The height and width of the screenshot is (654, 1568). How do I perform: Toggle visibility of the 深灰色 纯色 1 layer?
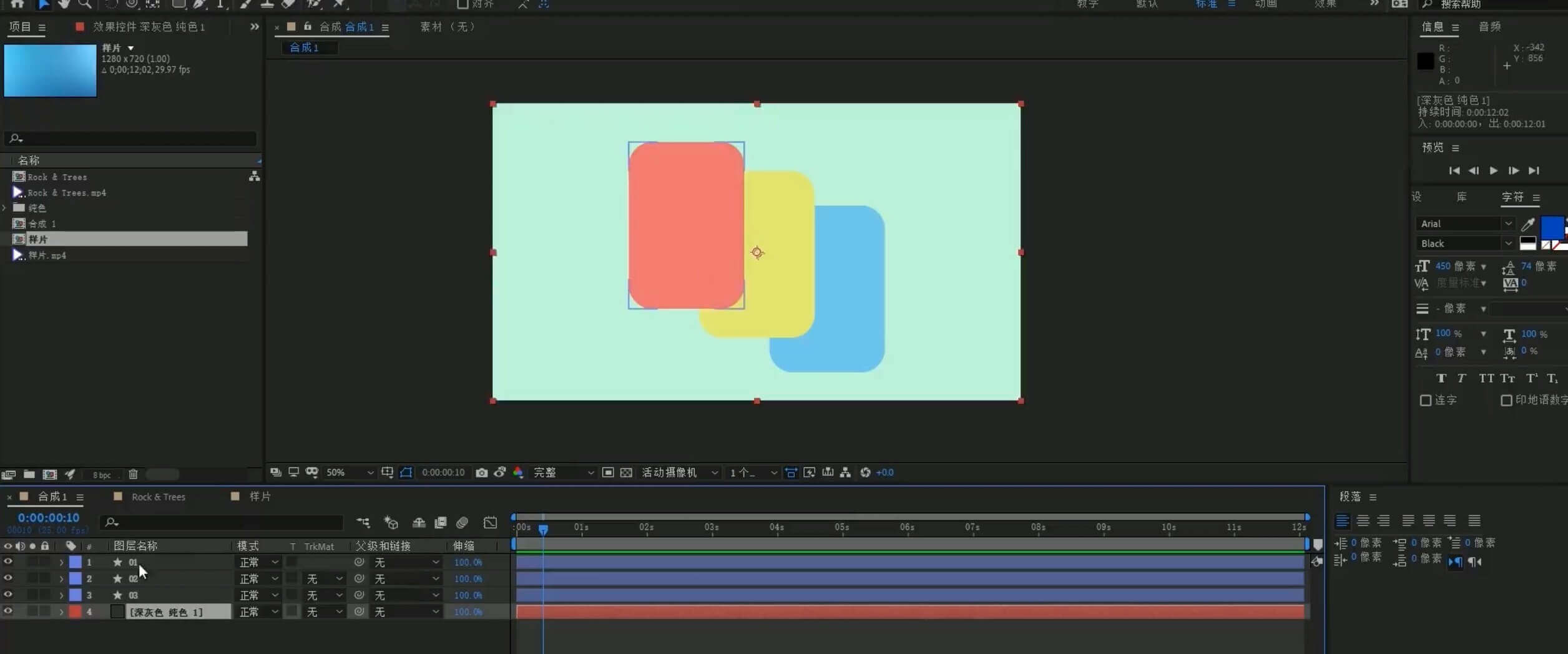pyautogui.click(x=7, y=612)
